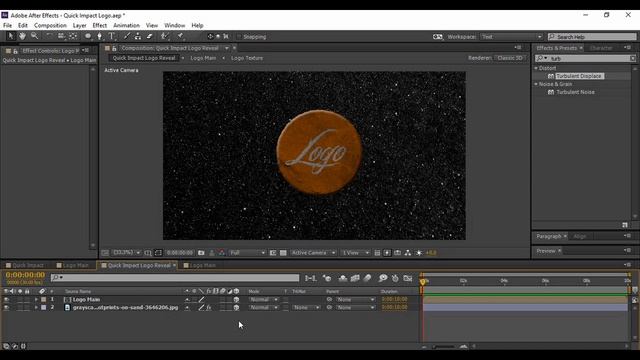Click the Draft 3D timeline icon
The image size is (640, 360).
327,278
